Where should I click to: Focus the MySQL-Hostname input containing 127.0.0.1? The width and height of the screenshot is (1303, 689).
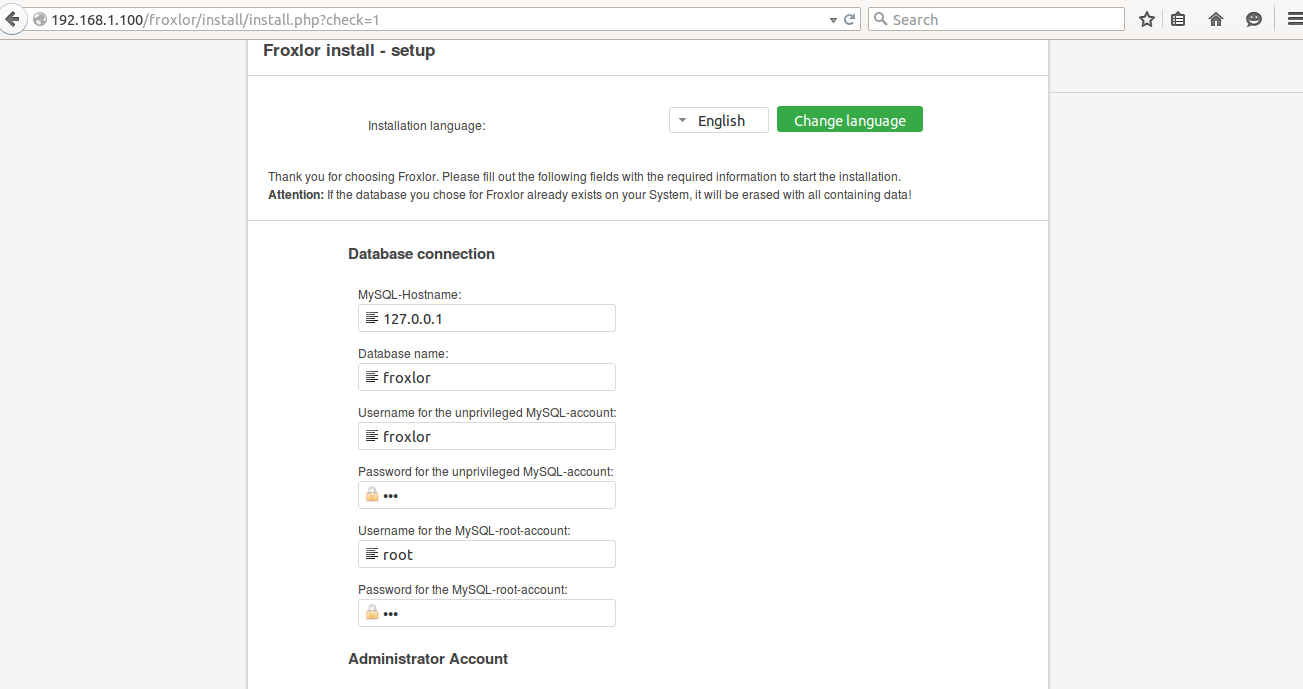click(487, 318)
